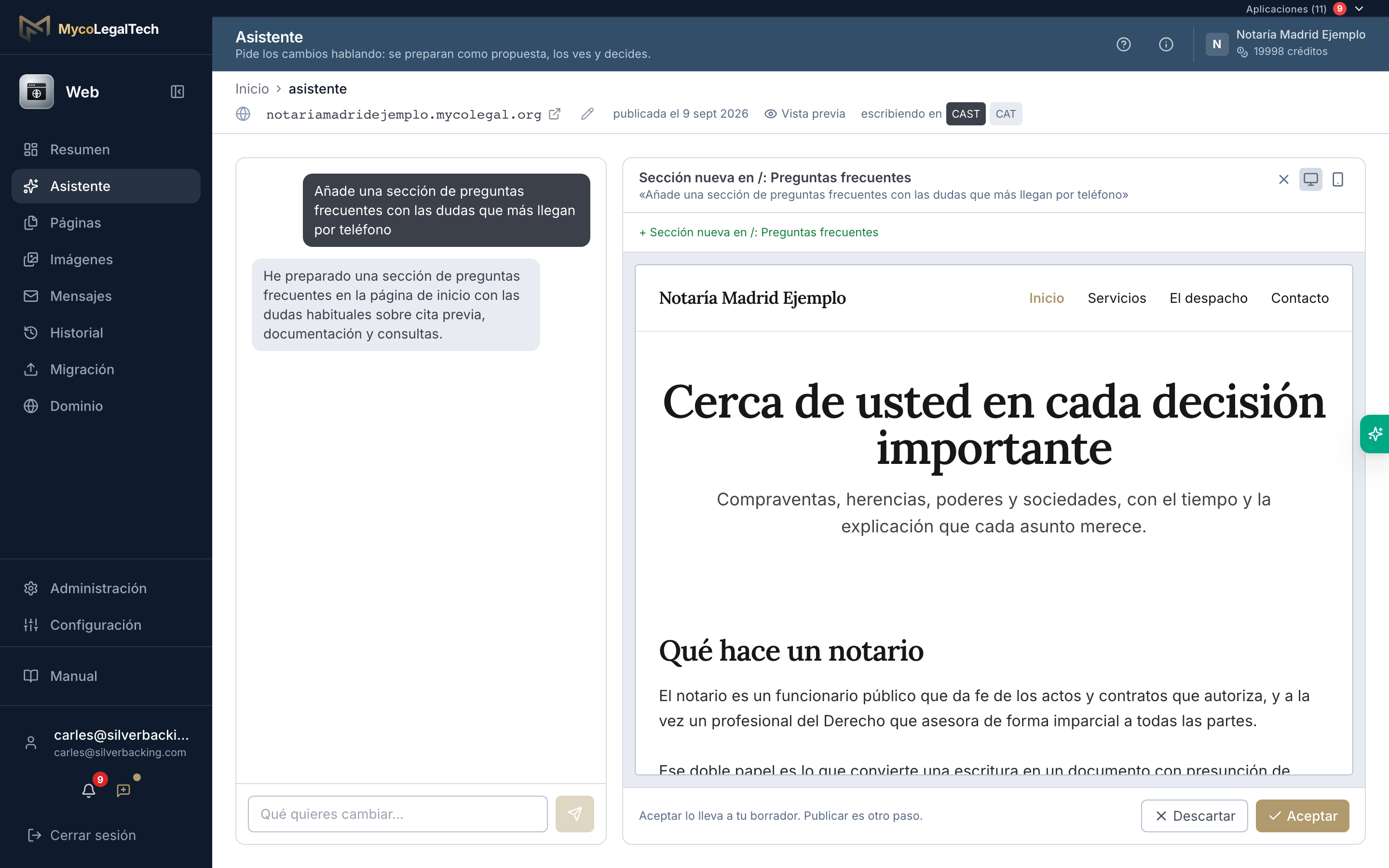Image resolution: width=1389 pixels, height=868 pixels.
Task: Focus the 'Qué quieres cambiar...' input
Action: (x=397, y=814)
